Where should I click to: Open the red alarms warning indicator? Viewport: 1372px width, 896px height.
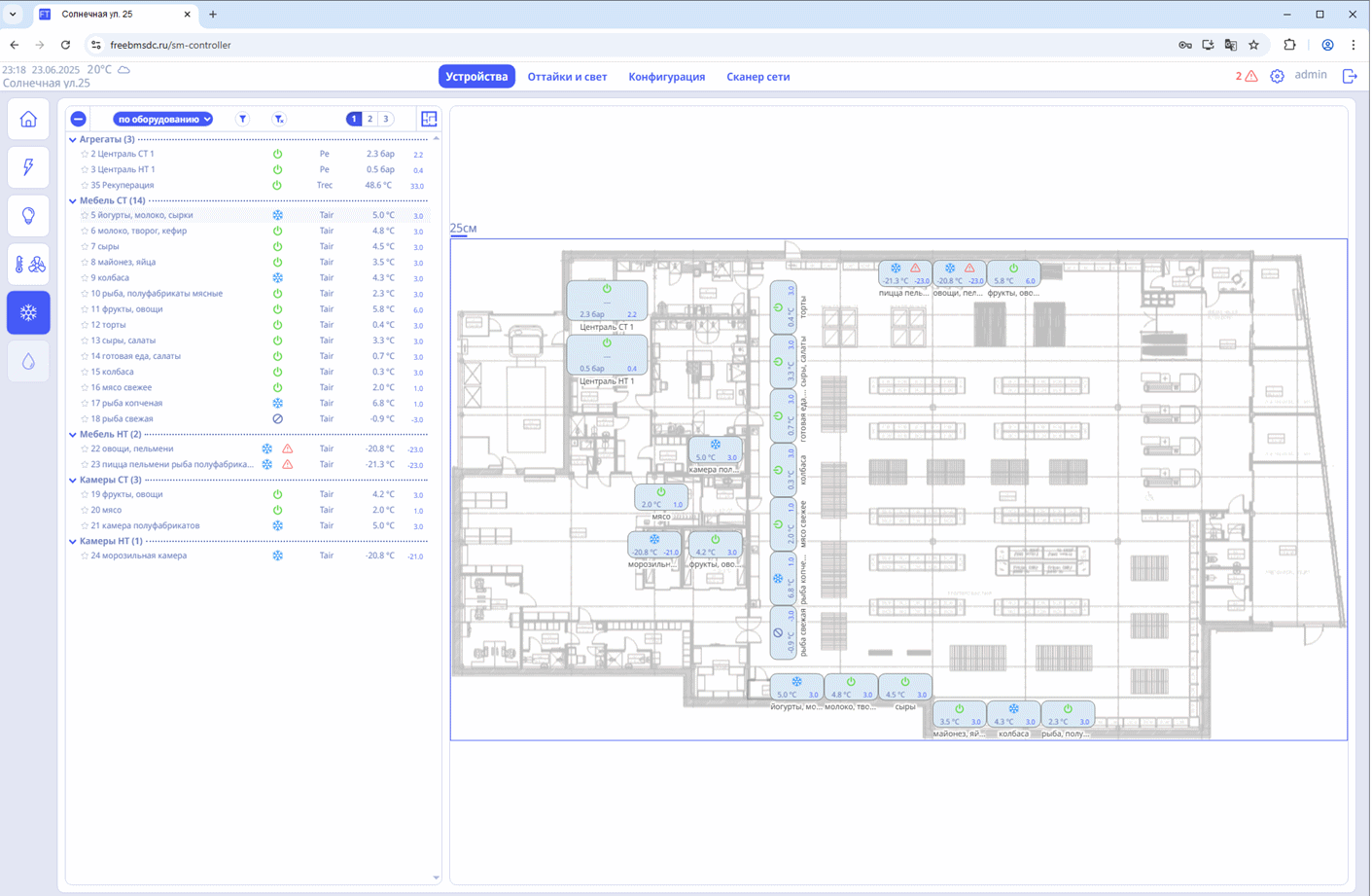[x=1247, y=76]
